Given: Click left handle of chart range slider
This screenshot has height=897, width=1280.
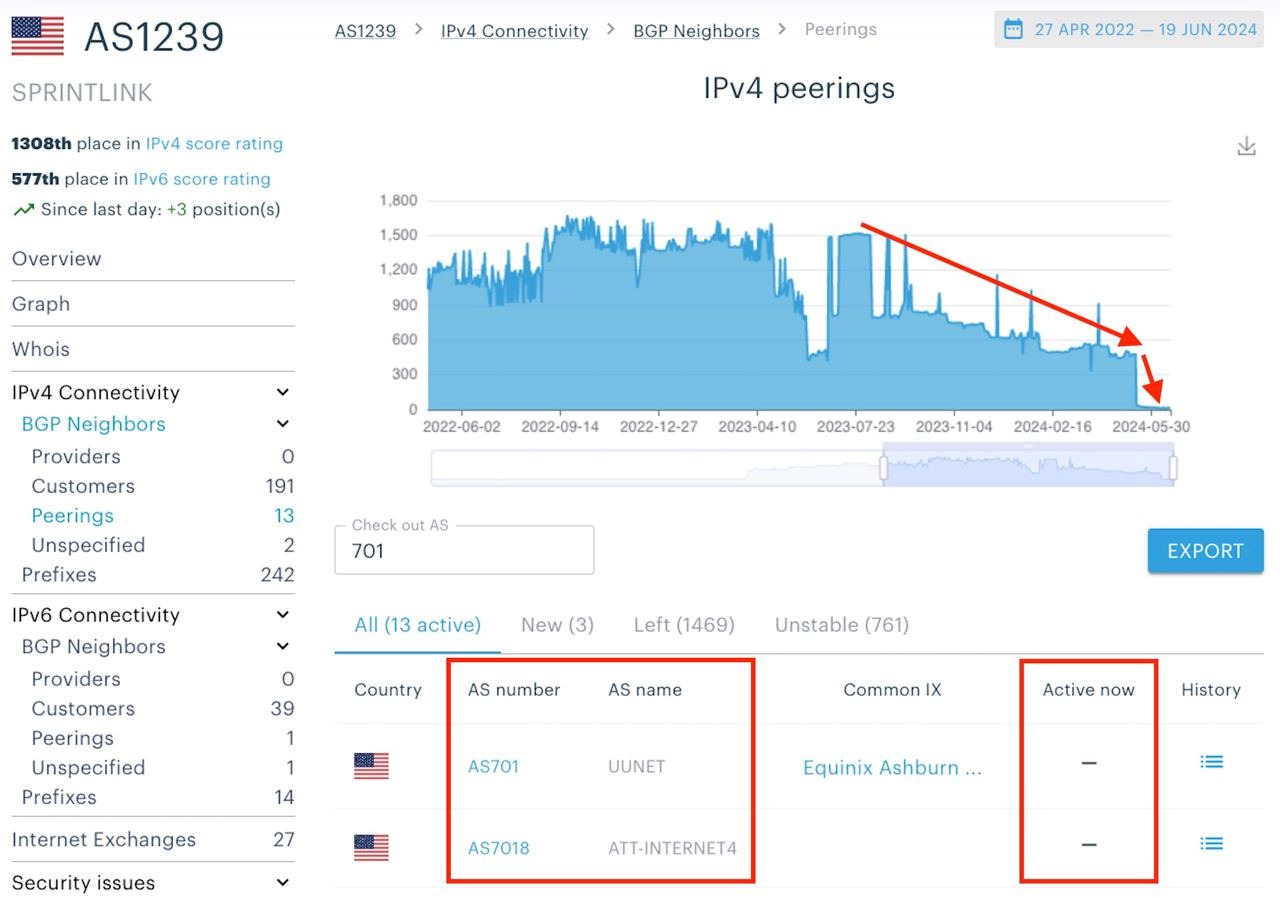Looking at the screenshot, I should tap(883, 468).
